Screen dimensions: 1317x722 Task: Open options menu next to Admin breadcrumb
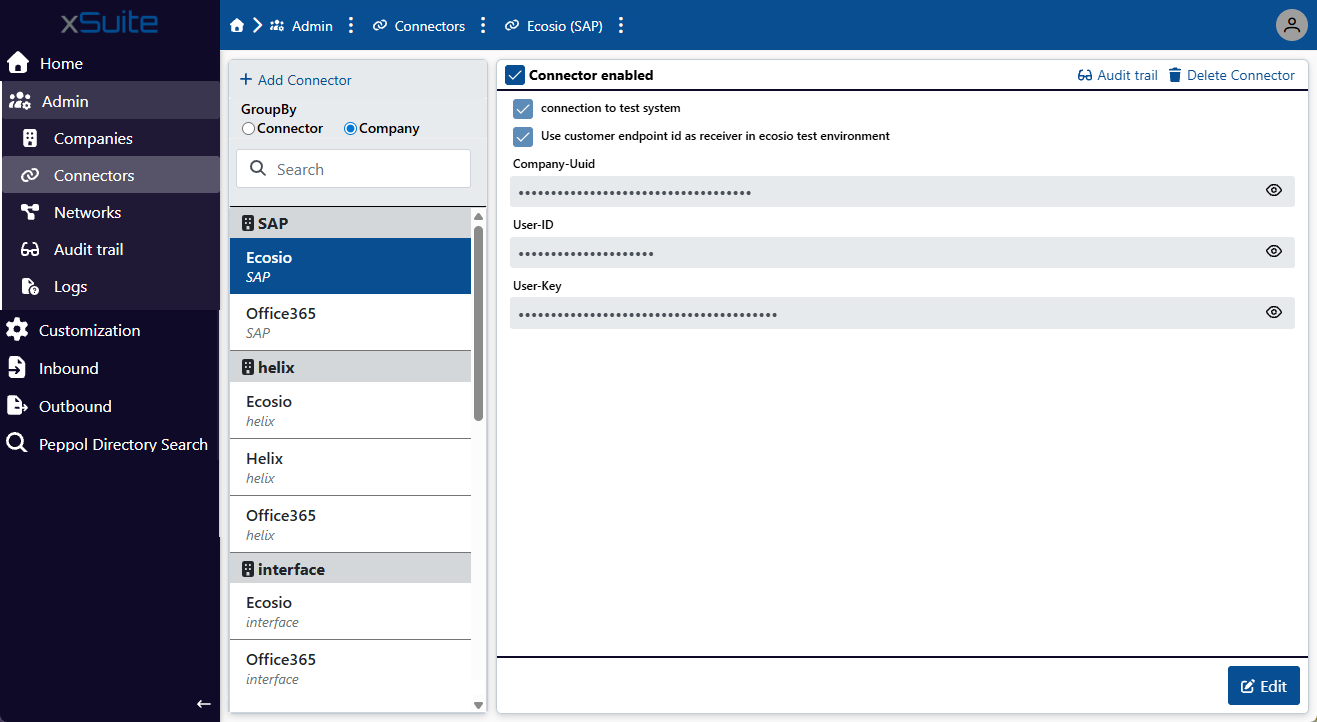pyautogui.click(x=351, y=26)
